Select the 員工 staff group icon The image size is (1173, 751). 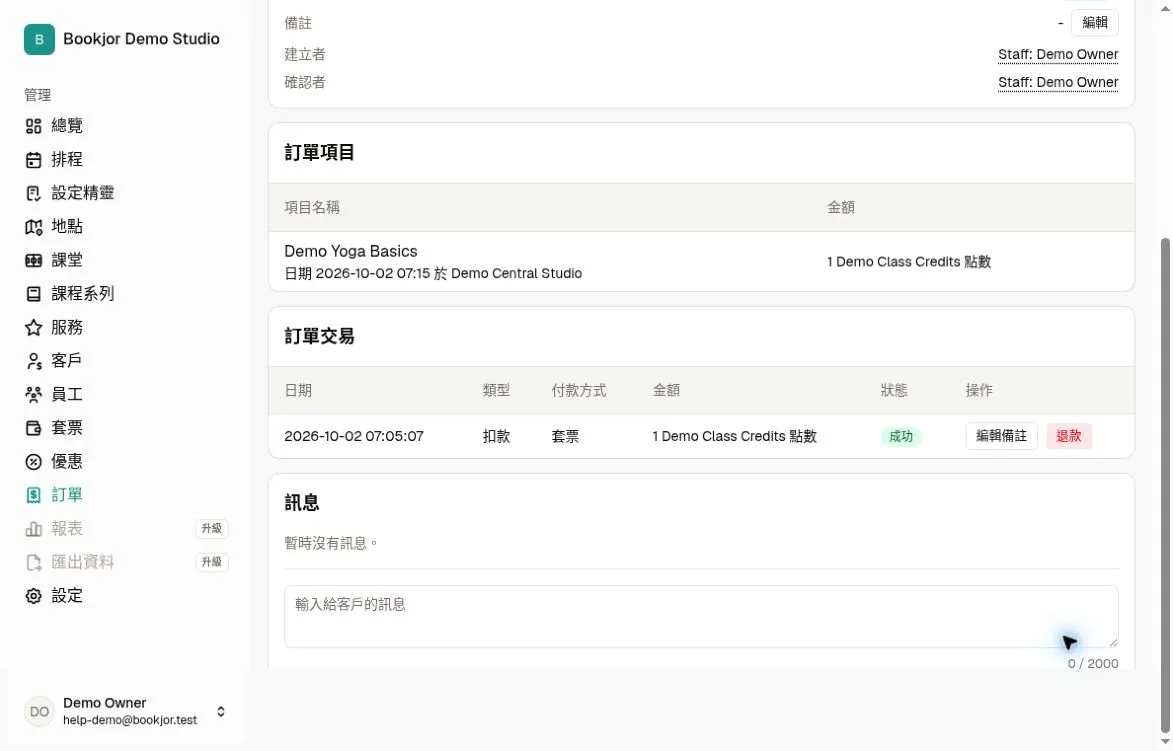pos(34,394)
